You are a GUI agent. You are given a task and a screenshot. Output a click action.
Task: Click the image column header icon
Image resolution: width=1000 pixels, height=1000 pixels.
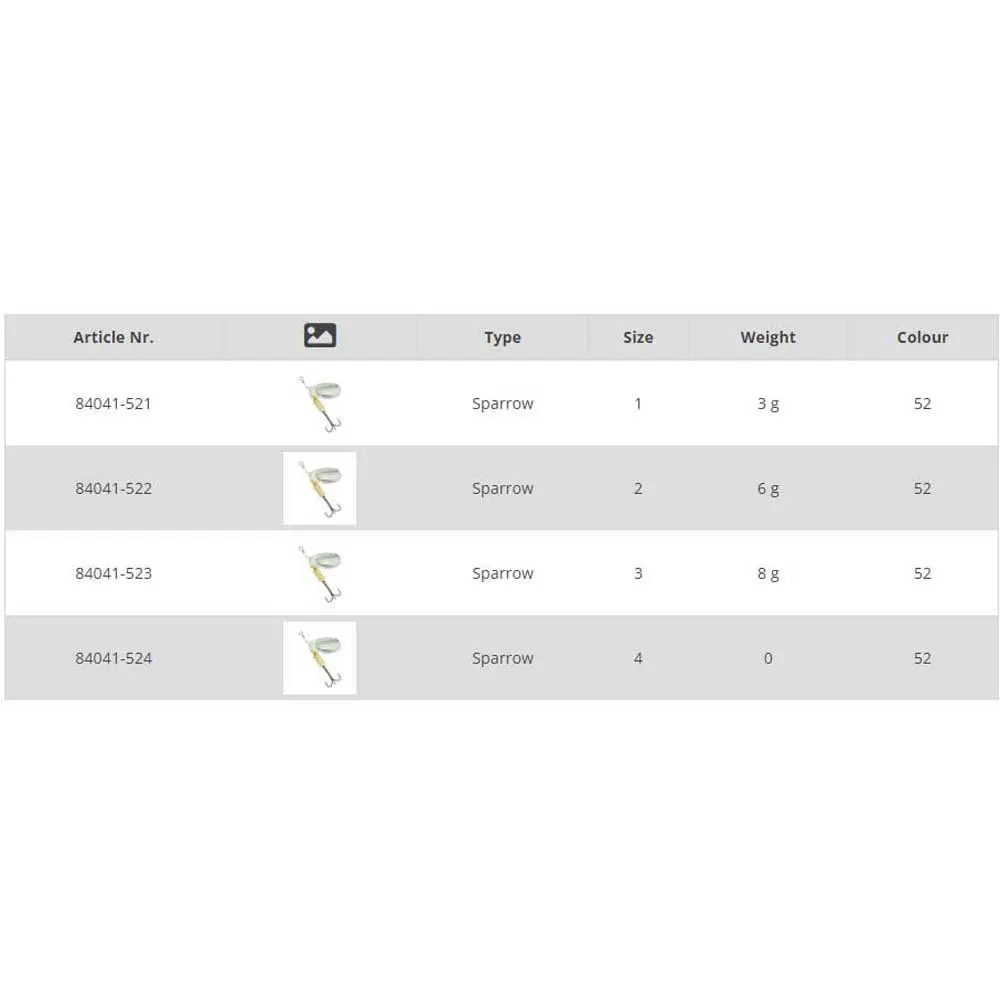(x=320, y=336)
